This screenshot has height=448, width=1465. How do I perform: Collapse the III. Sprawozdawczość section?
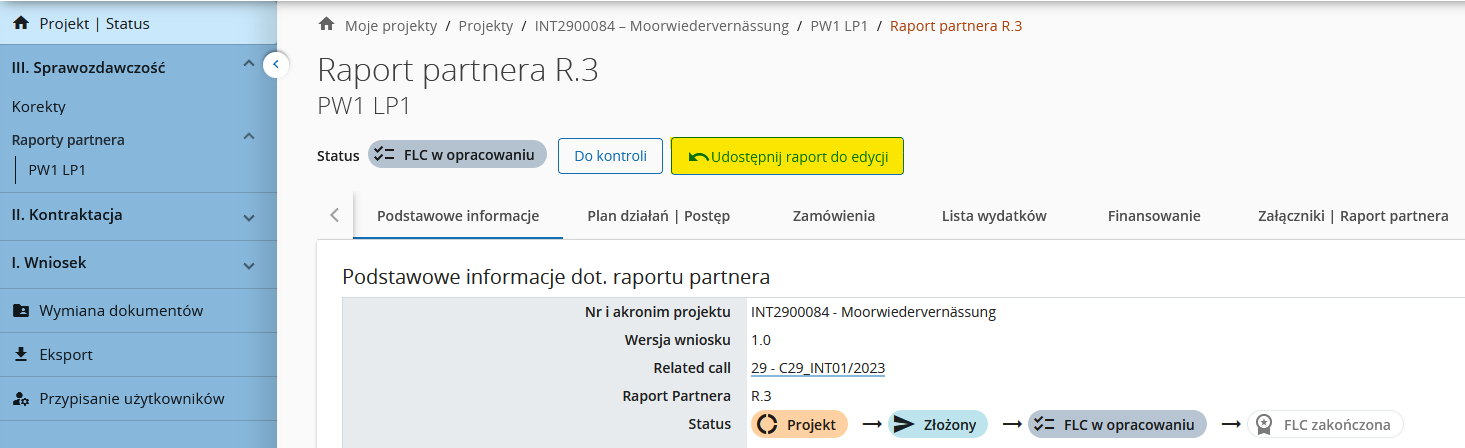click(x=249, y=65)
